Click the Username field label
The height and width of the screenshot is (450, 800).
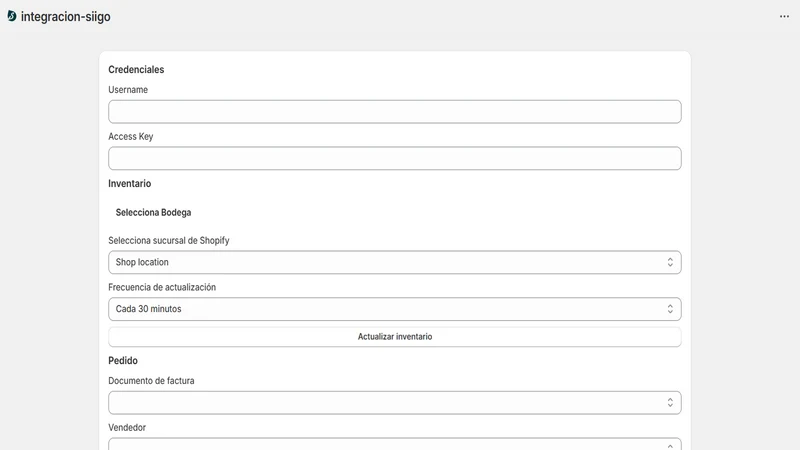(x=128, y=90)
